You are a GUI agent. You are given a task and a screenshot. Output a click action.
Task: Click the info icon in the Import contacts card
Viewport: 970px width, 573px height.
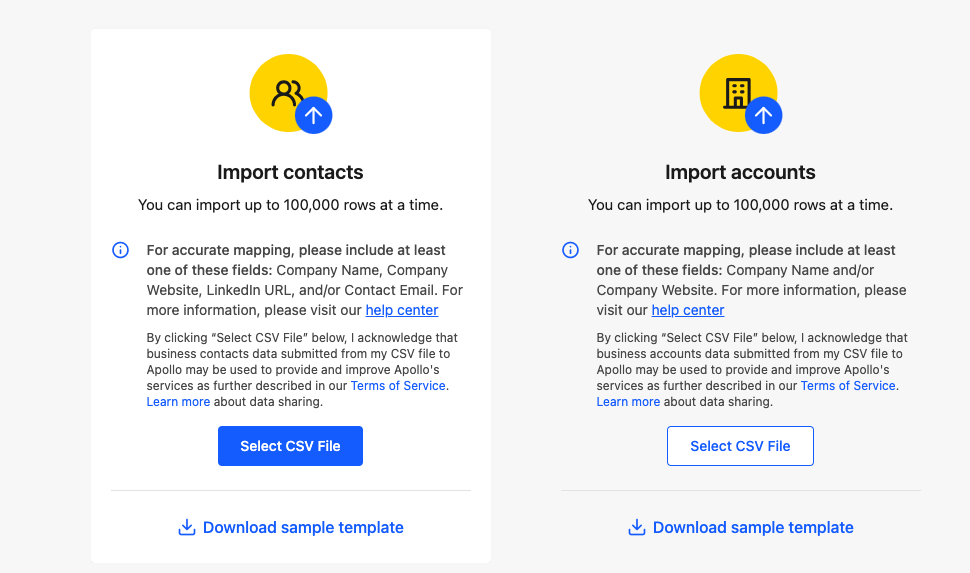click(120, 250)
